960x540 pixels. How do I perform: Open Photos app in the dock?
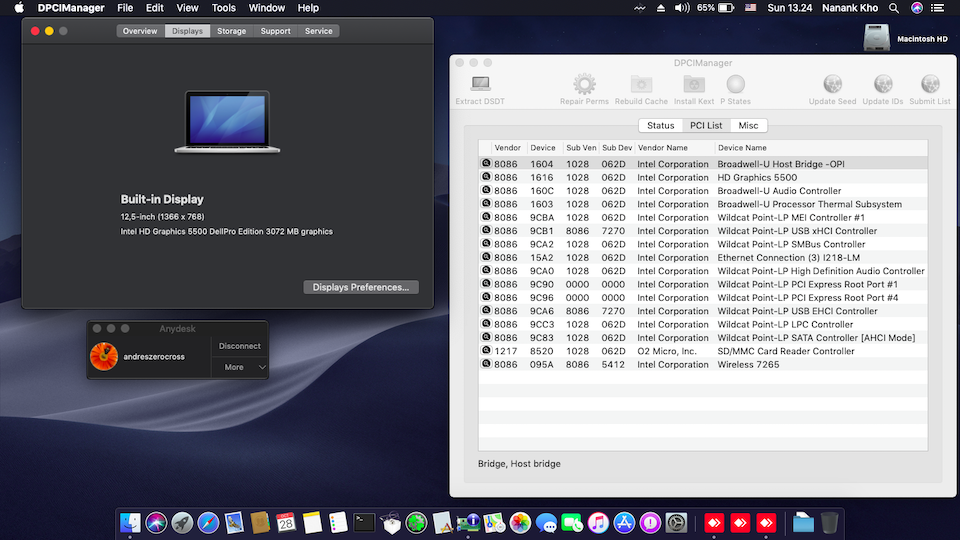(x=520, y=523)
